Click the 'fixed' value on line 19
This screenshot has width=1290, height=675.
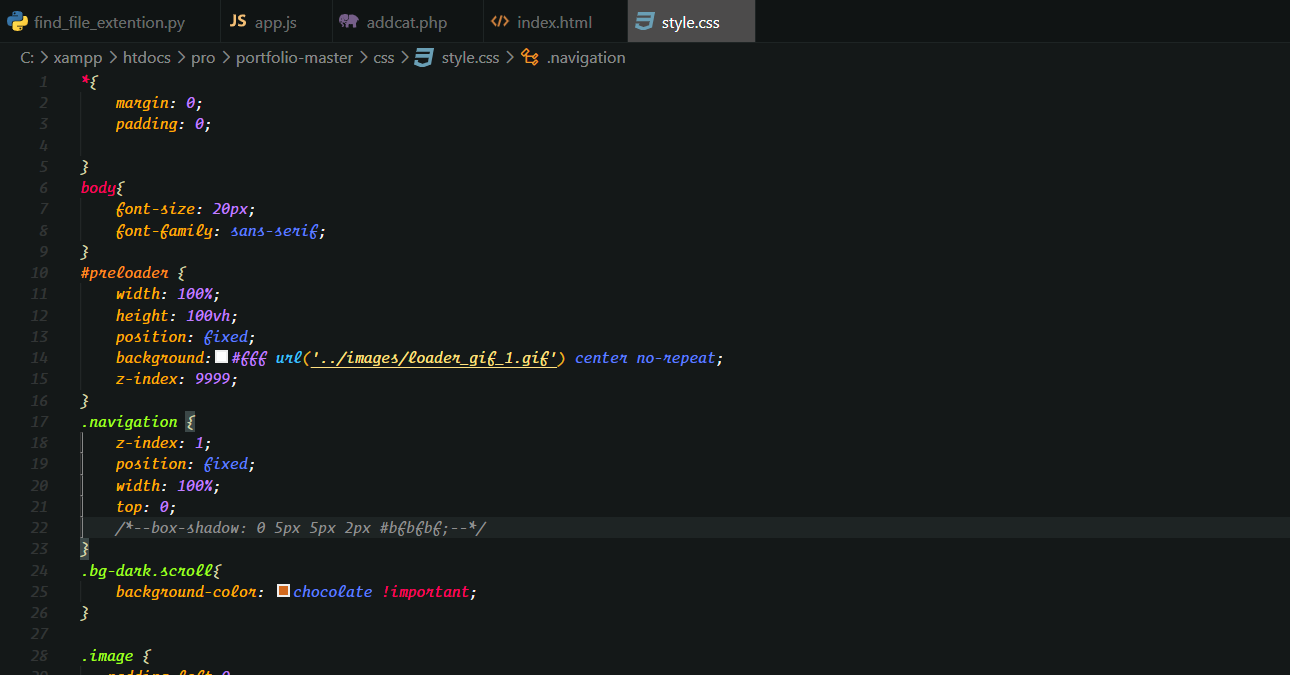click(x=225, y=464)
